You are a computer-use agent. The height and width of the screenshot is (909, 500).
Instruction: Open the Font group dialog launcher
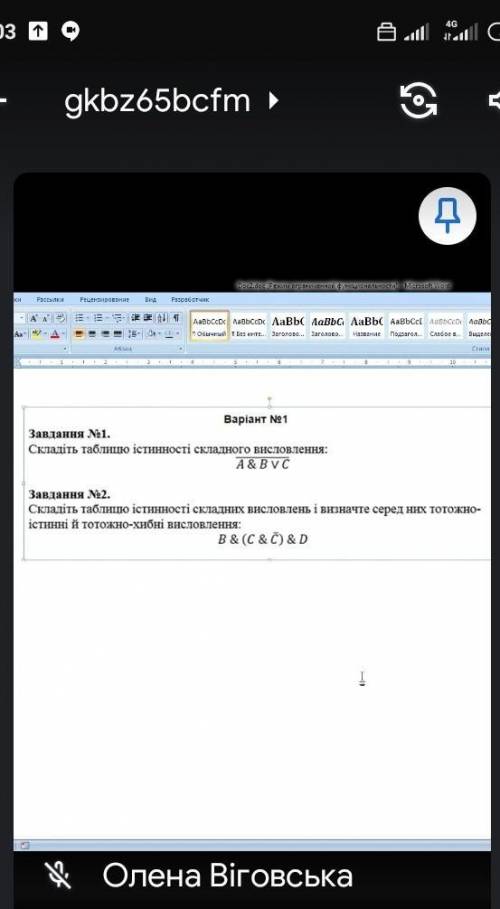(x=65, y=348)
